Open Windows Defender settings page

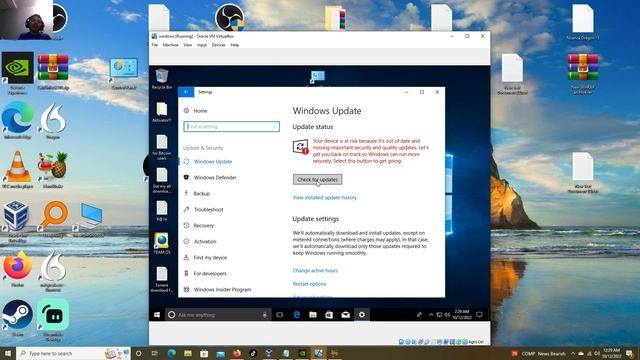[x=215, y=178]
